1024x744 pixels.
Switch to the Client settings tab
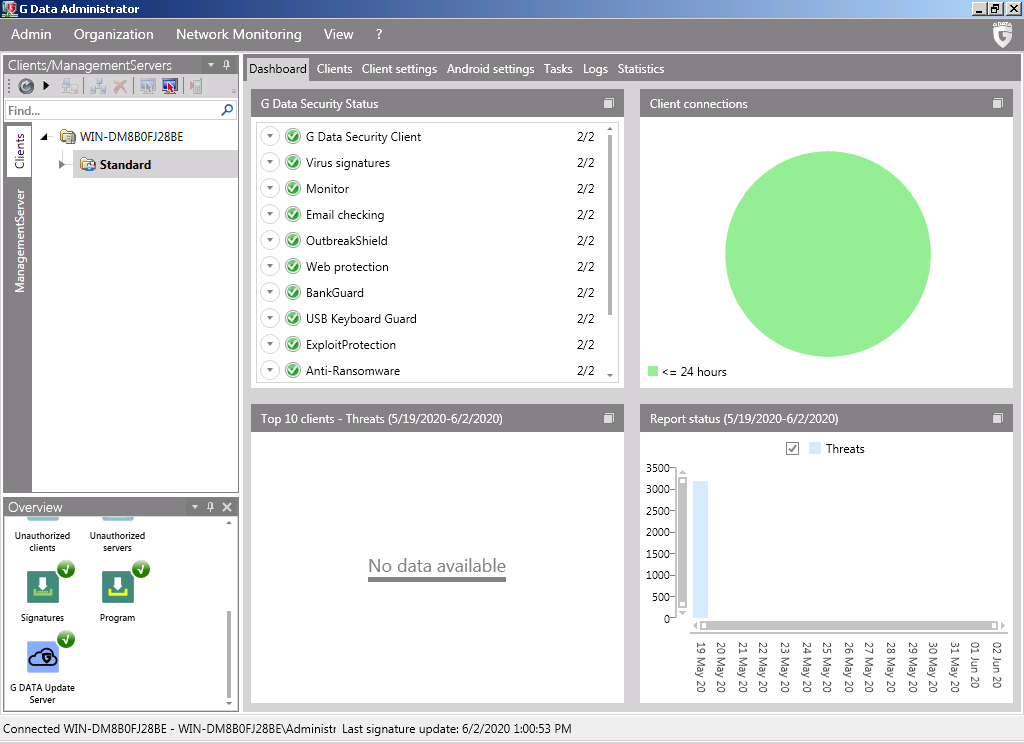click(399, 69)
